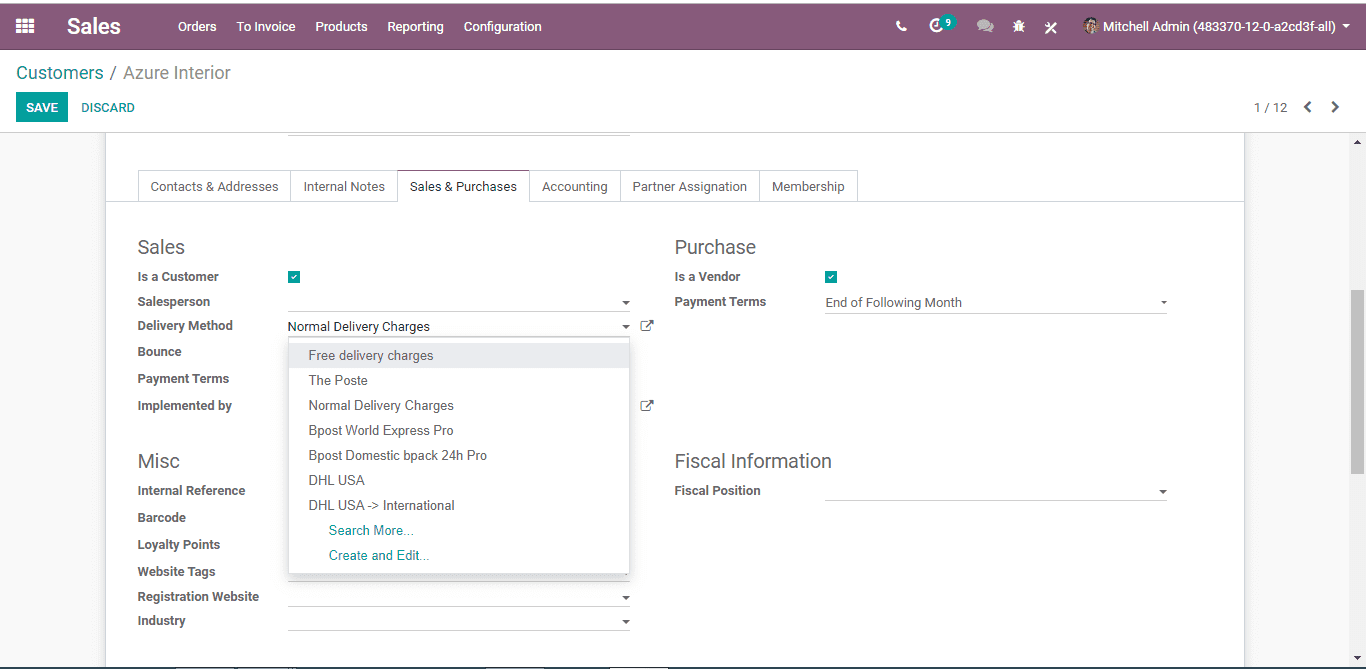The width and height of the screenshot is (1366, 669).
Task: Choose Normal Delivery Charges from list
Action: 459,405
